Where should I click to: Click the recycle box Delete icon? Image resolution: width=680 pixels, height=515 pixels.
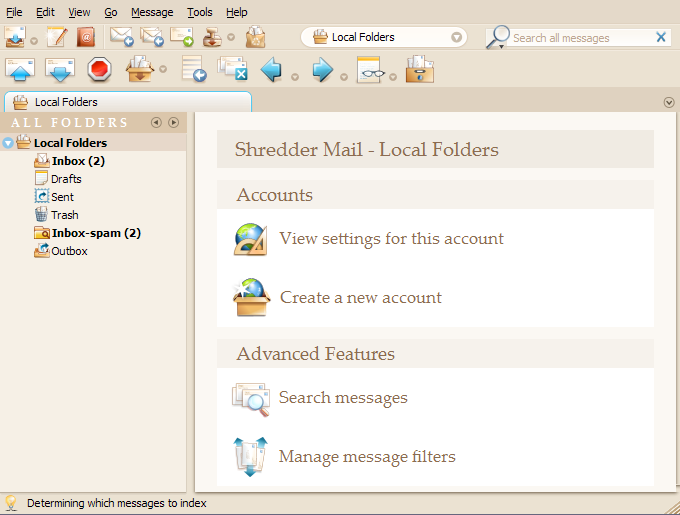[x=255, y=37]
